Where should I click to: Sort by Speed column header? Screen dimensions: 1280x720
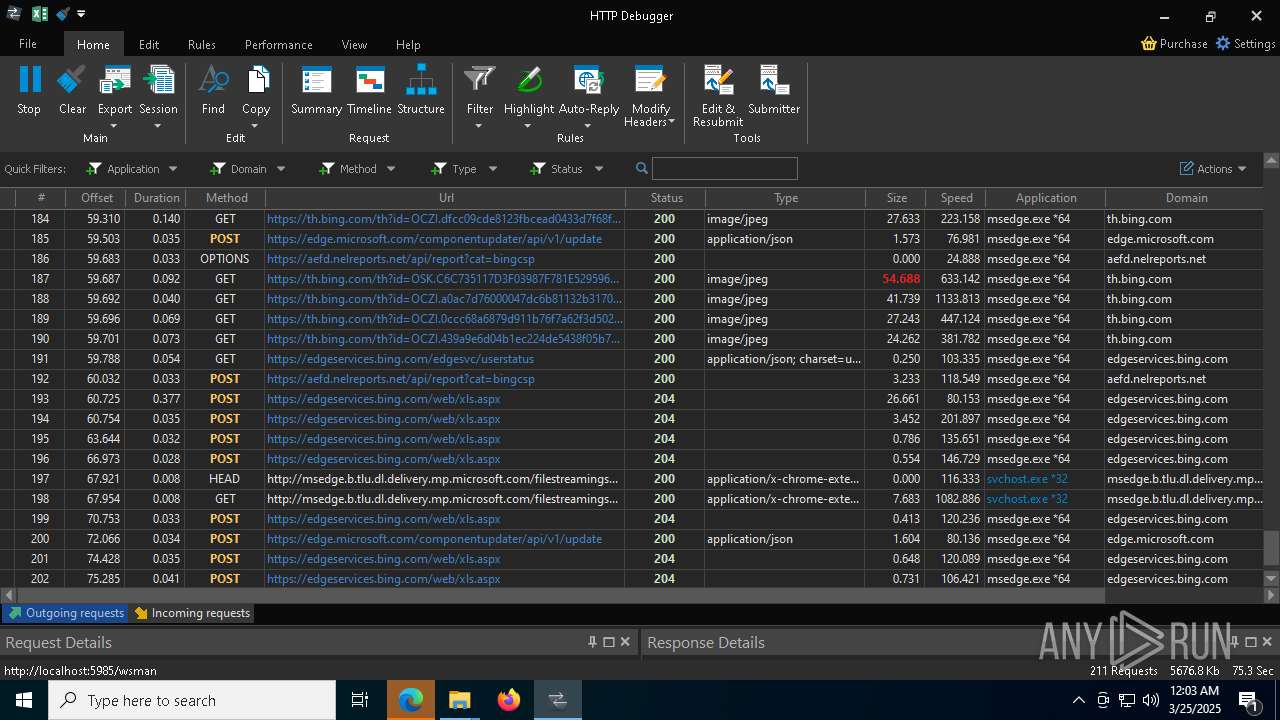click(x=956, y=198)
